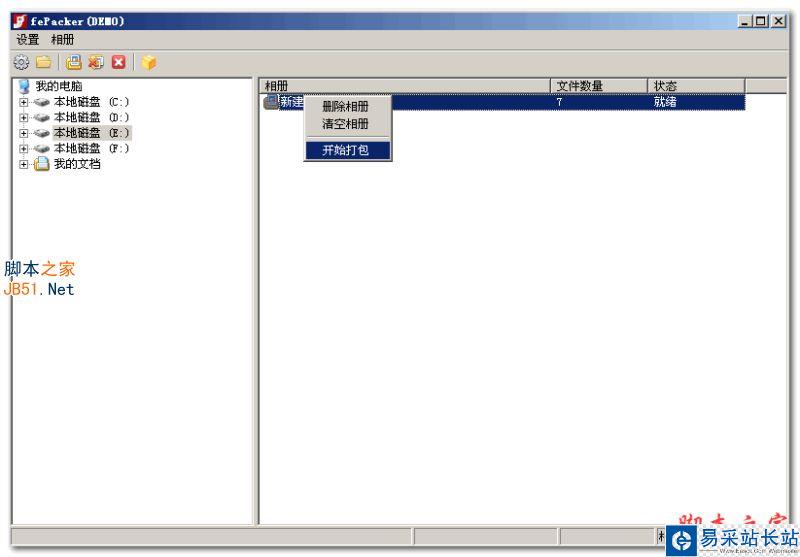800x557 pixels.
Task: Close the fePacker window
Action: [778, 21]
